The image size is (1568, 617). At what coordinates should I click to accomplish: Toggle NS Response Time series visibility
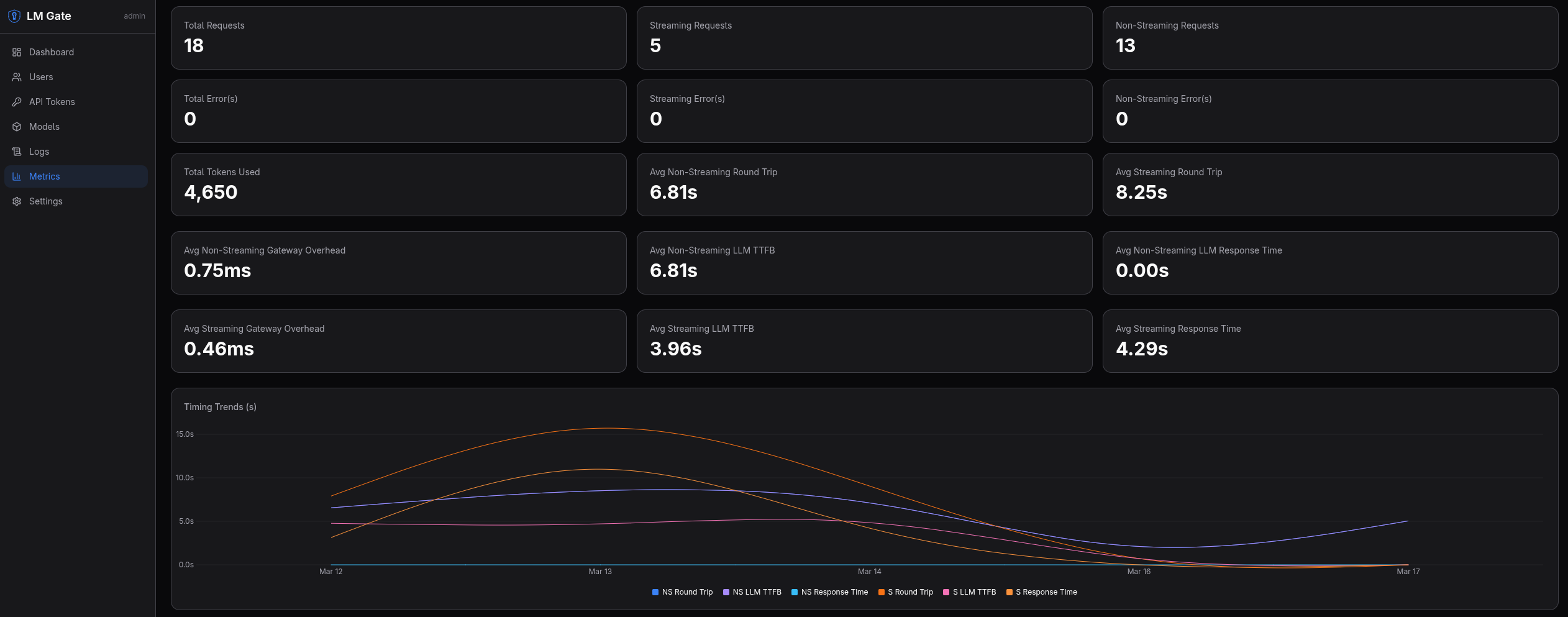(x=830, y=592)
